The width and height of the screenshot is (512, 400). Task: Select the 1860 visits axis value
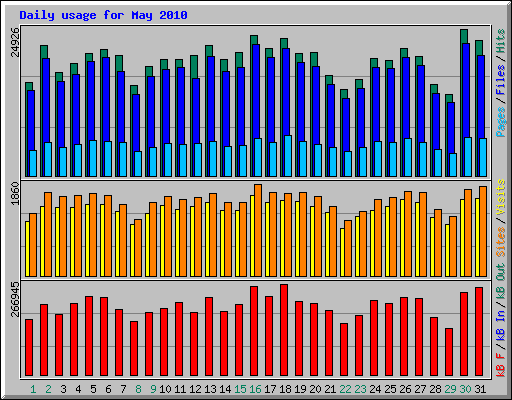[x=15, y=193]
